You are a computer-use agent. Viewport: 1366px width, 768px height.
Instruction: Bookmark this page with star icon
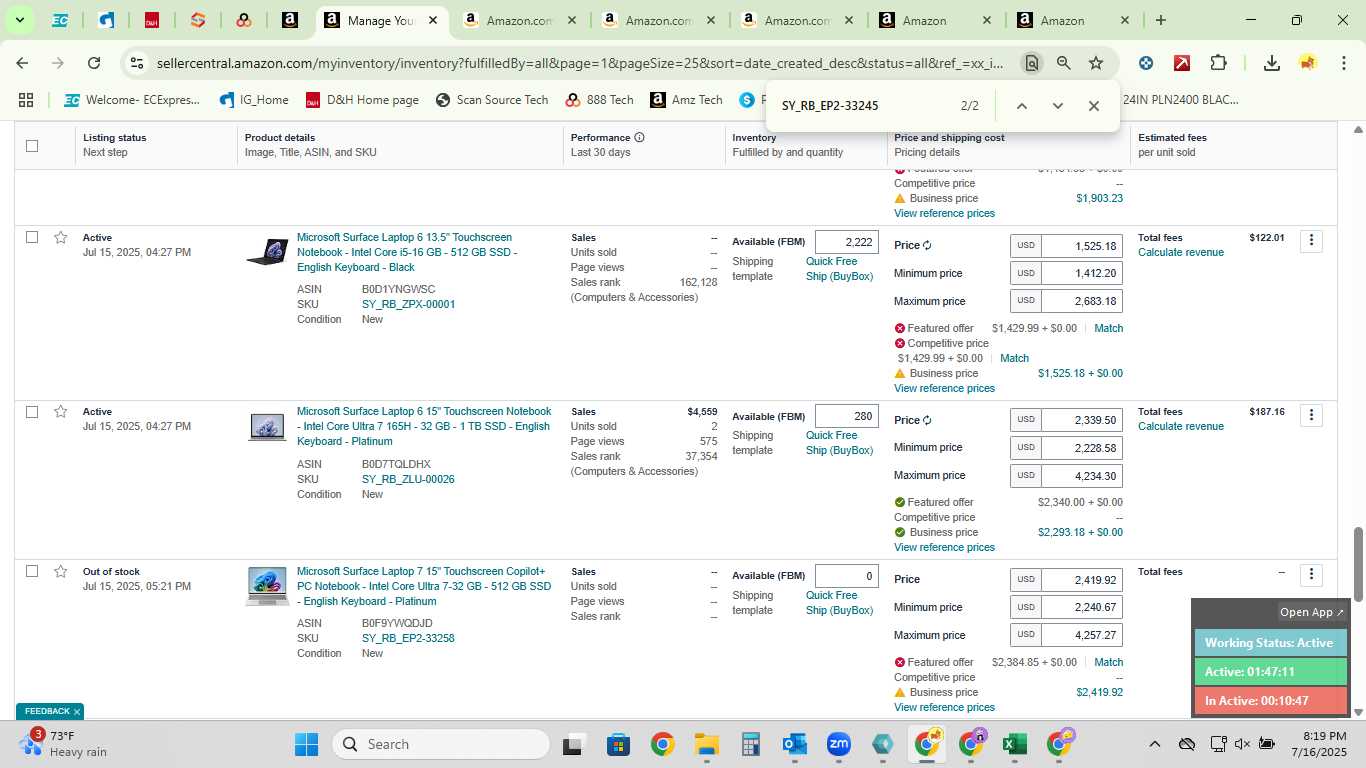(1096, 63)
